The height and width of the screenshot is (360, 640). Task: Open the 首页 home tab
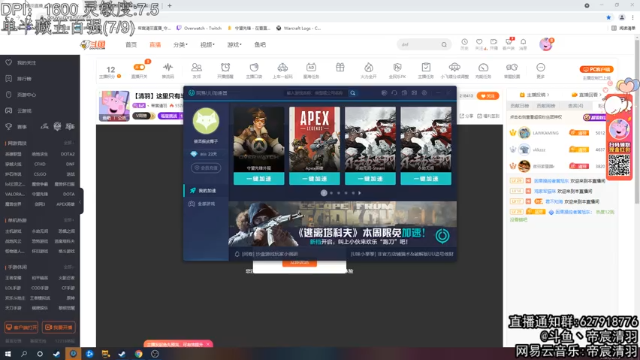pyautogui.click(x=131, y=44)
